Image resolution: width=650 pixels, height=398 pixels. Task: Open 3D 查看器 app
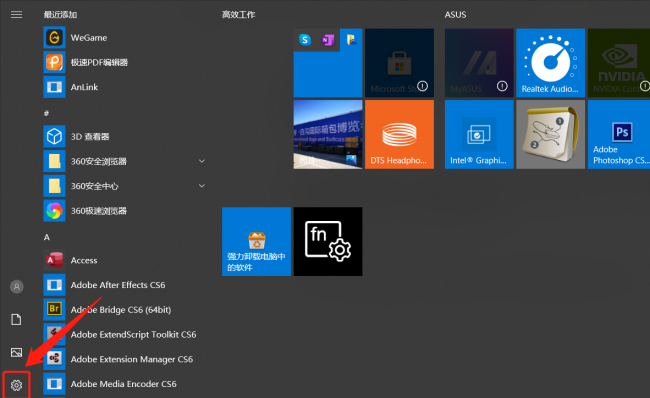click(124, 136)
